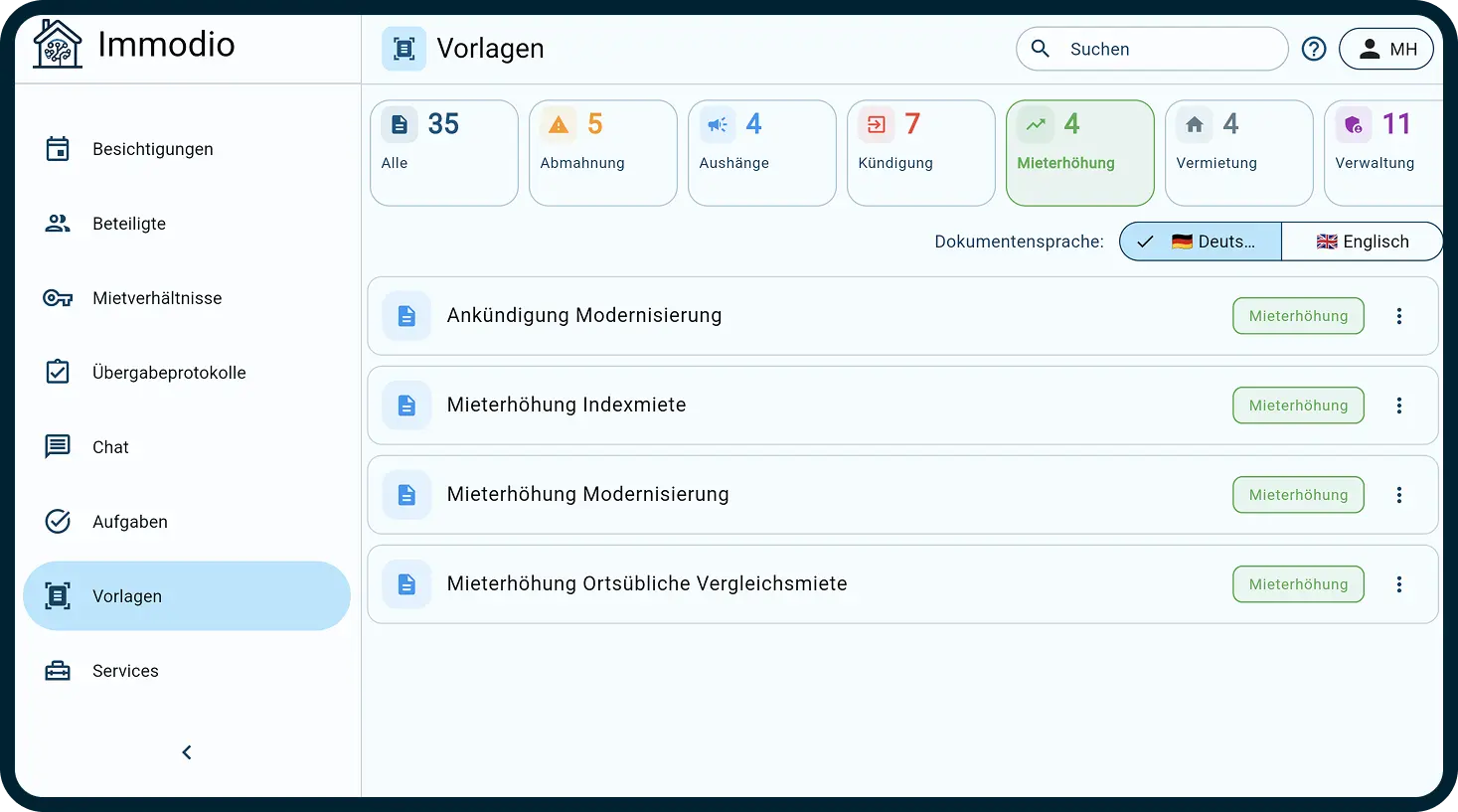Viewport: 1458px width, 812px height.
Task: Click the Chat speech bubble icon
Action: pos(58,446)
